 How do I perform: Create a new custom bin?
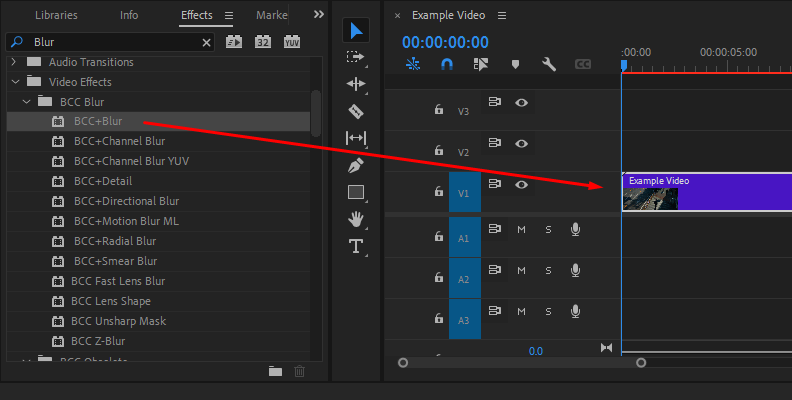[x=275, y=372]
